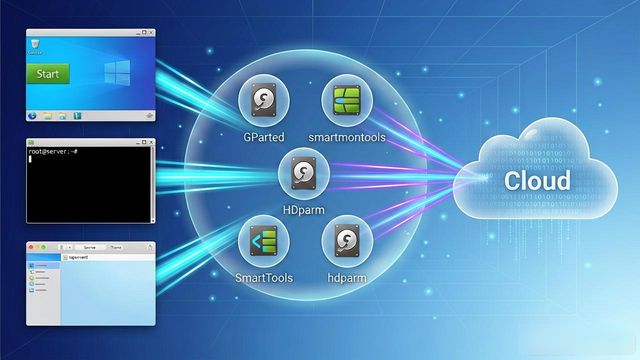Viewport: 640px width, 360px height.
Task: Select the highlighted sidebar item in Mac window
Action: point(43,266)
